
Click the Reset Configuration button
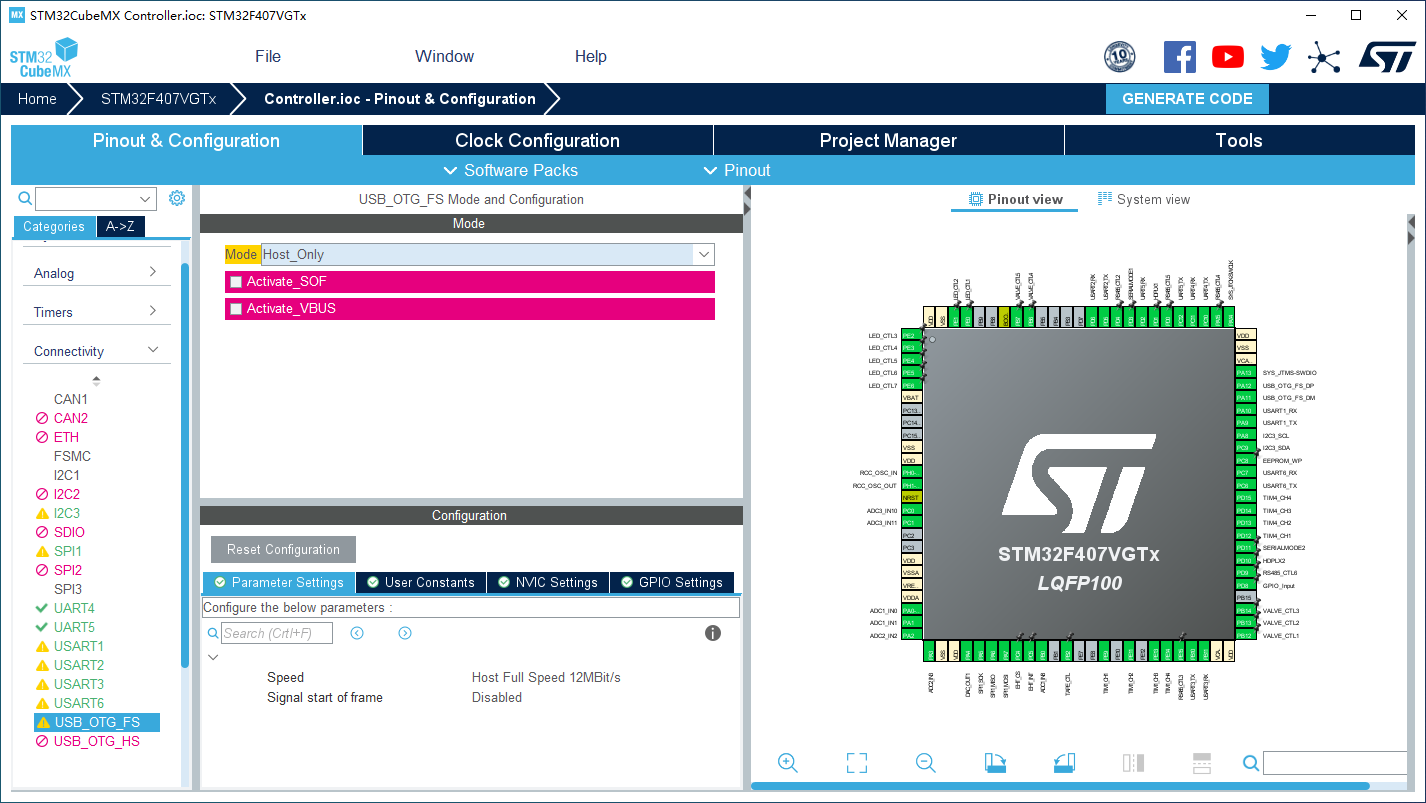coord(283,549)
